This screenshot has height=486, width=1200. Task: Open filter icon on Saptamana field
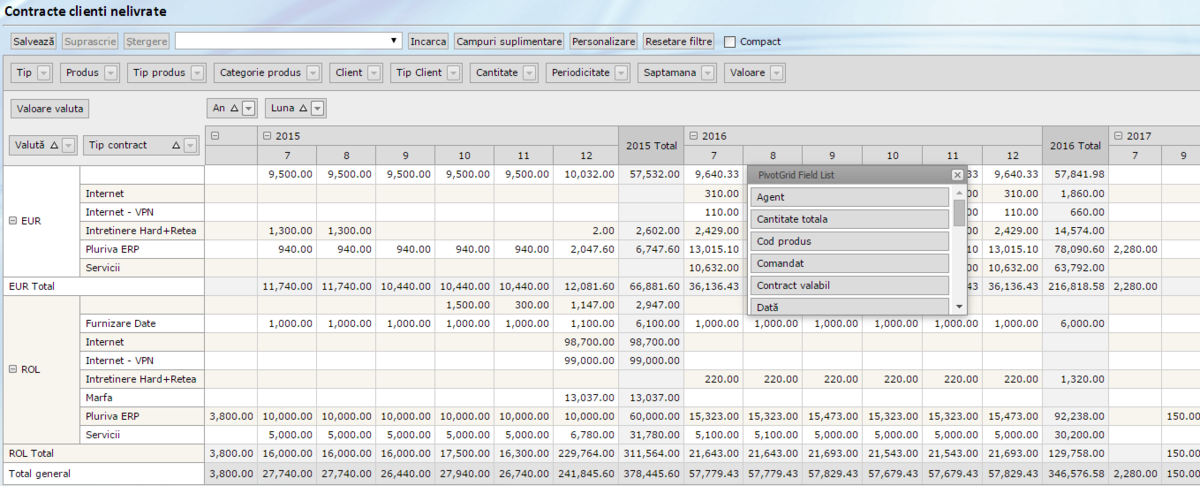pyautogui.click(x=708, y=73)
